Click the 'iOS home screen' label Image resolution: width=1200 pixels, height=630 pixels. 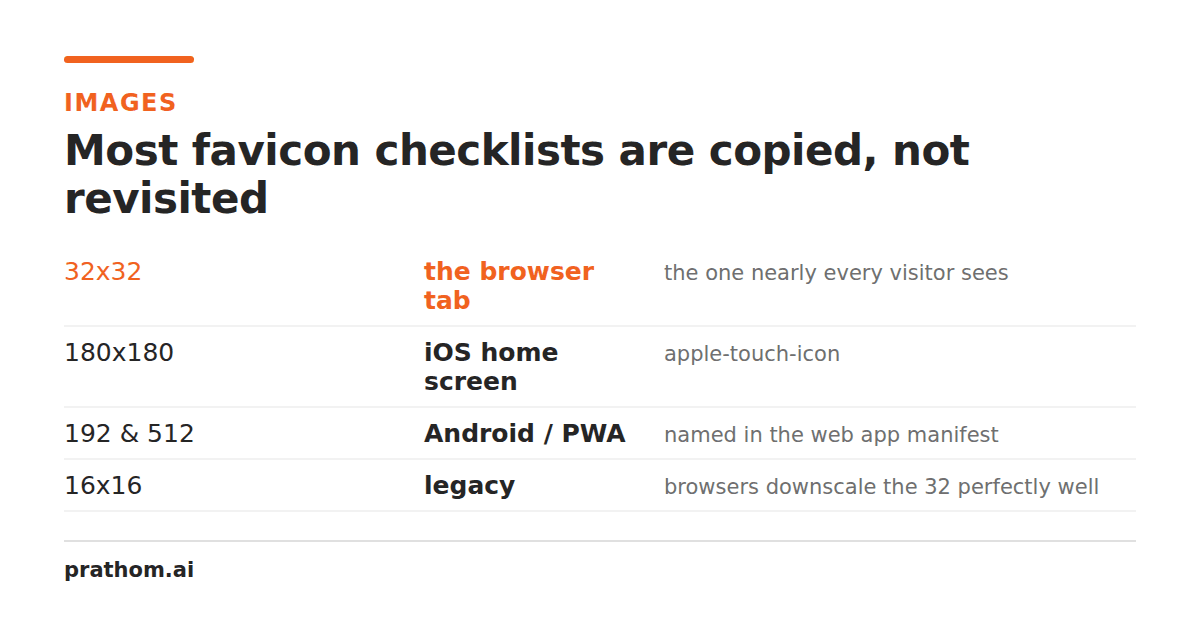[x=491, y=367]
